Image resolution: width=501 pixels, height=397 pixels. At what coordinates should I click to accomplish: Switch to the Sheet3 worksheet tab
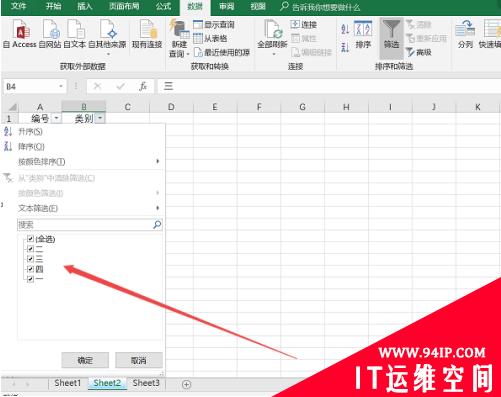146,383
